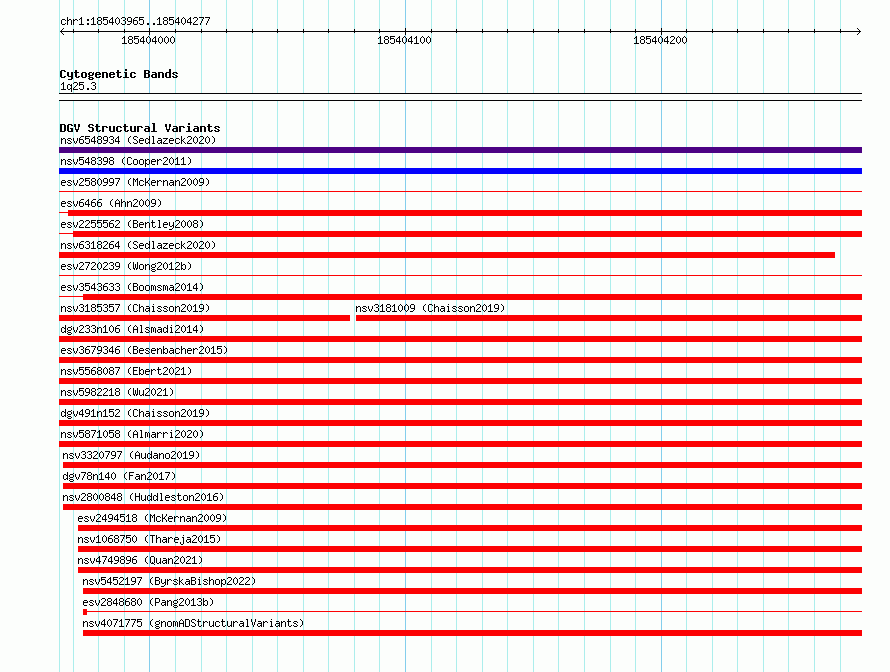Screen dimensions: 890x672
Task: Open the esv2580997 (McKernan2009) label
Action: click(135, 182)
